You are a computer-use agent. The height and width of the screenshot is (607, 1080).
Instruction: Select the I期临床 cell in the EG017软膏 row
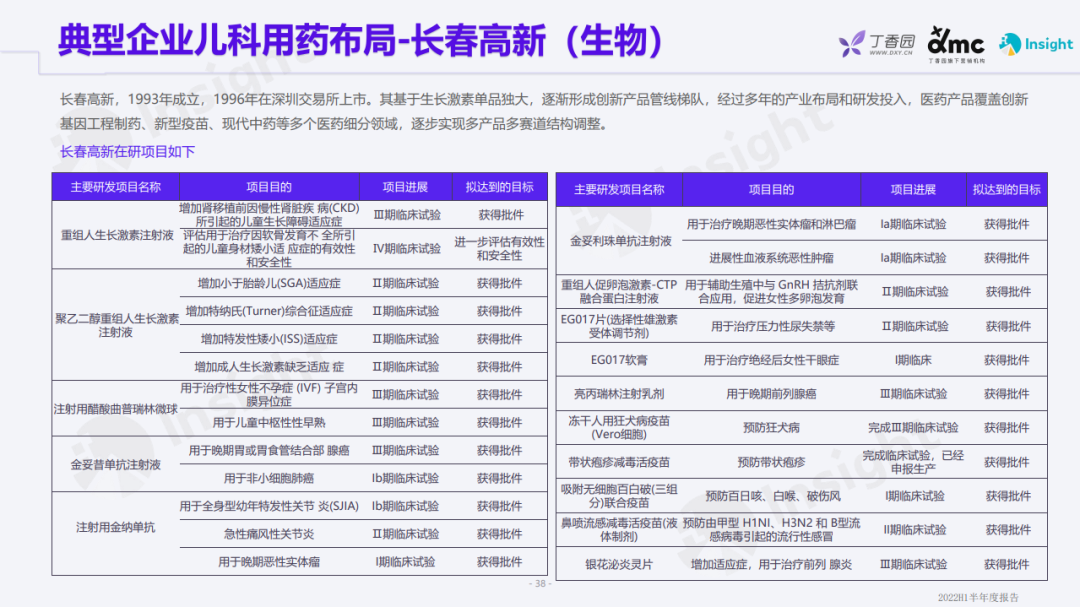point(913,360)
